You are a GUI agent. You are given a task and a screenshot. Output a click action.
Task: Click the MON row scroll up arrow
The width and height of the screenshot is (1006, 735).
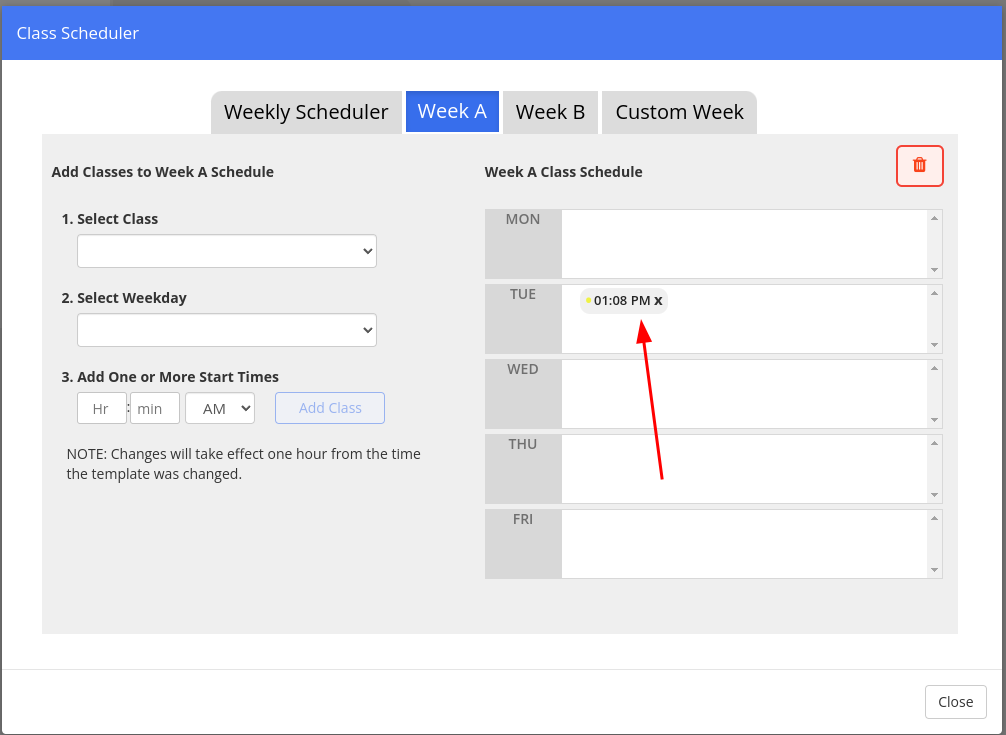(x=935, y=218)
